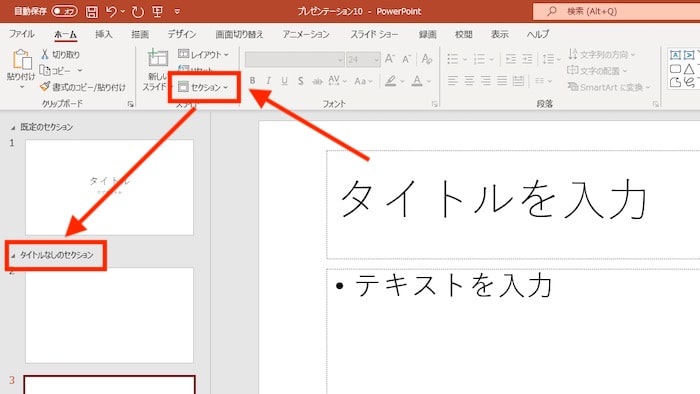700x394 pixels.
Task: Click 切り取り cut button
Action: click(60, 54)
